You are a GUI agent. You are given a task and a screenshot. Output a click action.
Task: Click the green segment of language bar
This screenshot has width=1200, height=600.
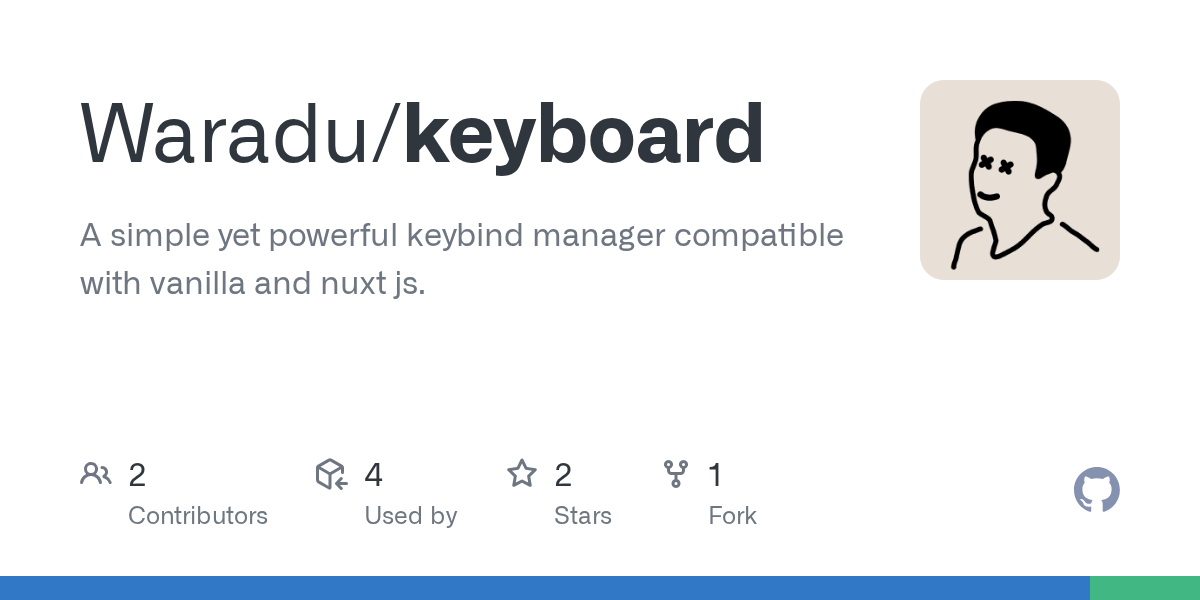pos(1144,588)
